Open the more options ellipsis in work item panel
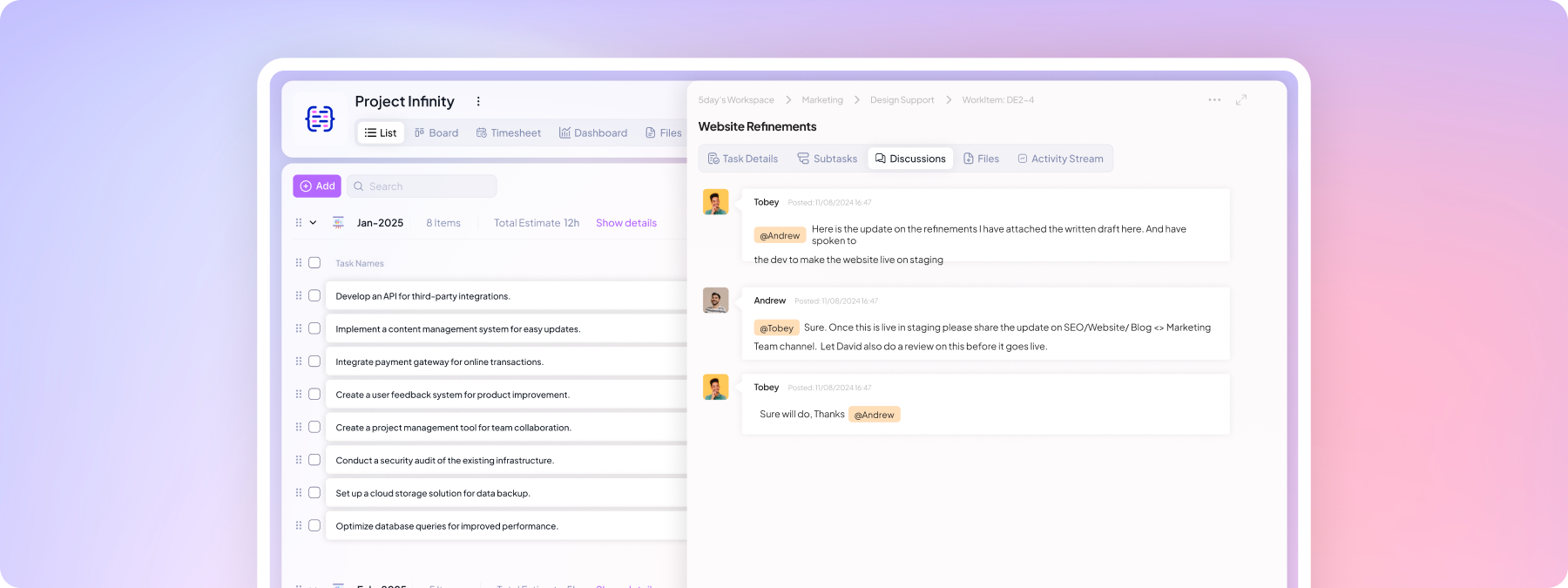Screen dimensions: 1568x588 point(1214,100)
